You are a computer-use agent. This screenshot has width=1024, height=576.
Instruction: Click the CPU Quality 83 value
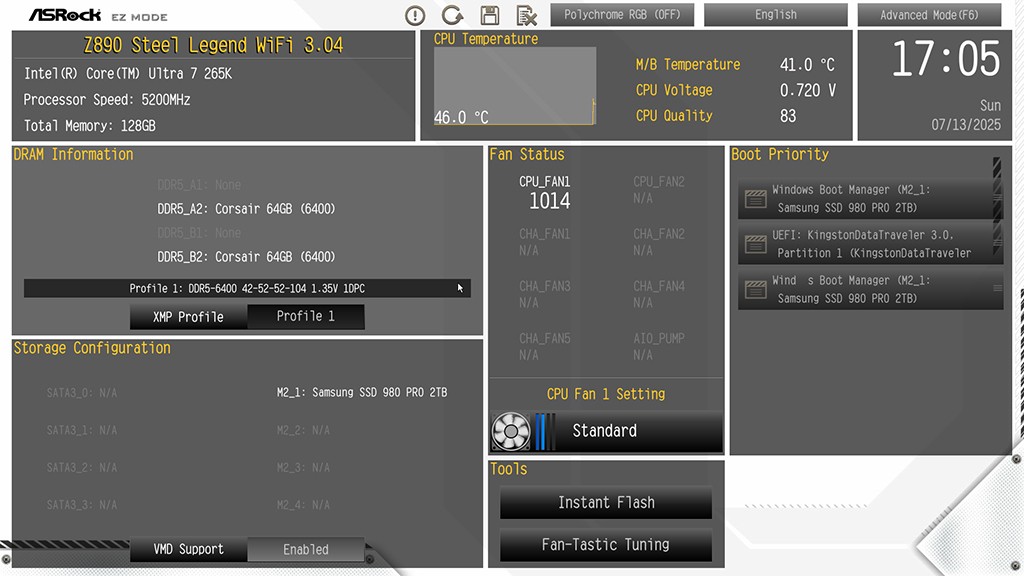(x=788, y=116)
